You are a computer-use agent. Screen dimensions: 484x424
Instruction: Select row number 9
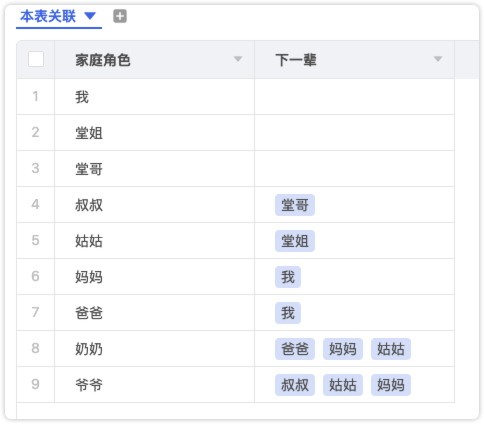[35, 385]
